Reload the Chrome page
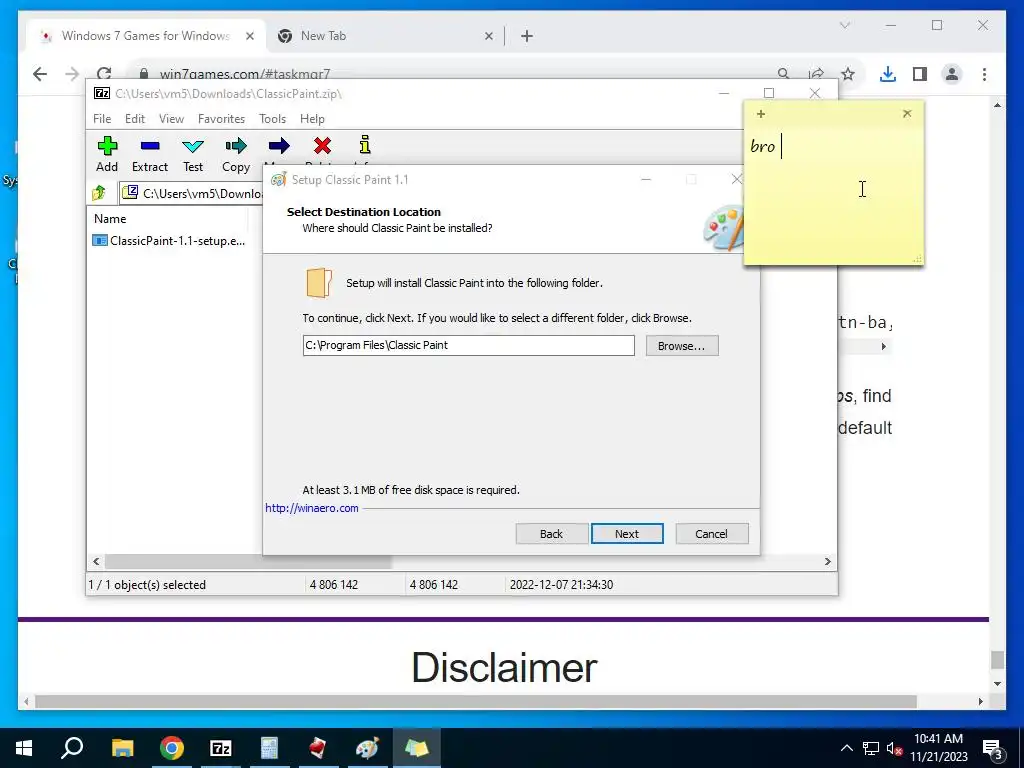This screenshot has height=768, width=1024. (104, 74)
